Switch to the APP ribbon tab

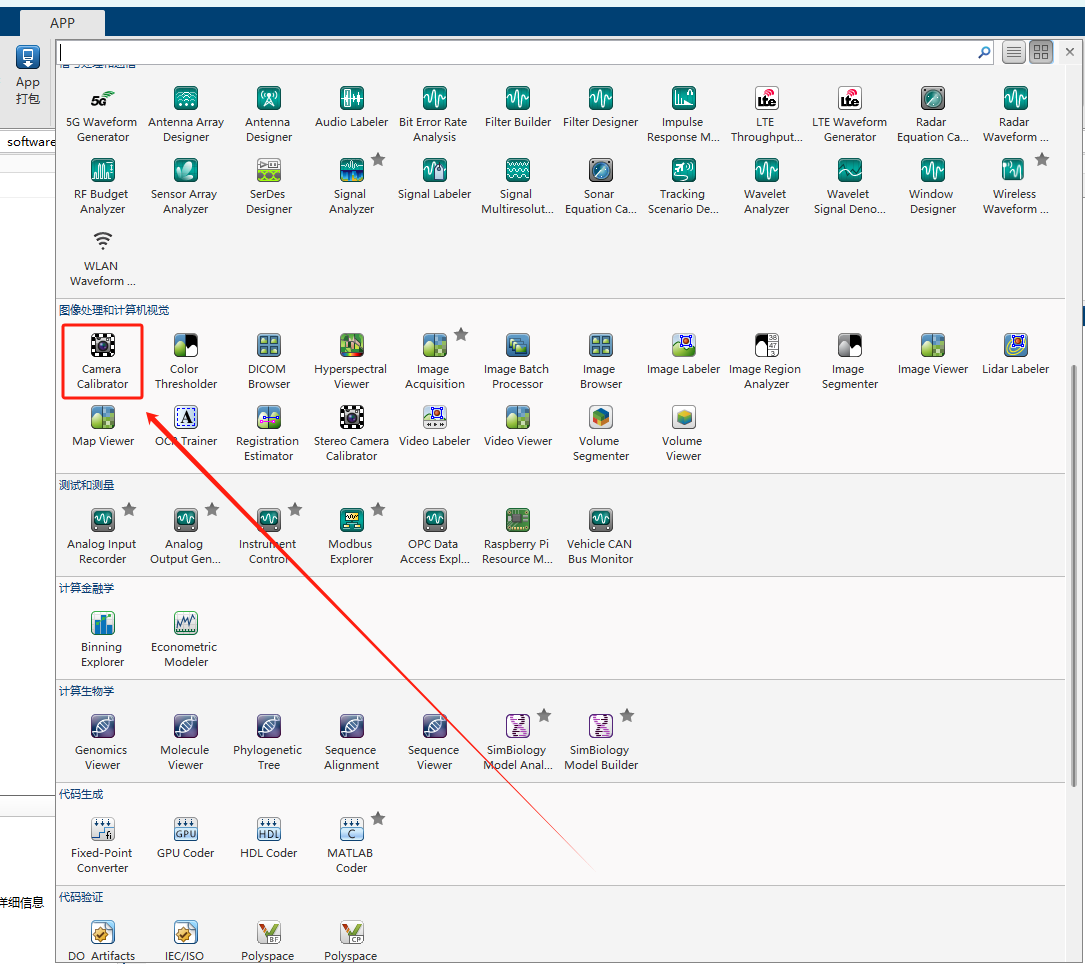click(x=62, y=23)
